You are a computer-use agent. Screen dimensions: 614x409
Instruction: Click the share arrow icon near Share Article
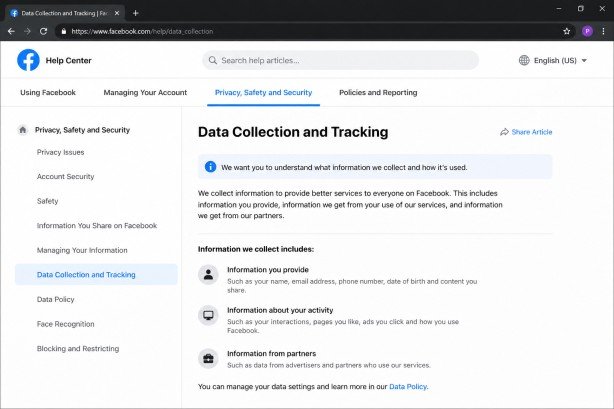tap(504, 132)
